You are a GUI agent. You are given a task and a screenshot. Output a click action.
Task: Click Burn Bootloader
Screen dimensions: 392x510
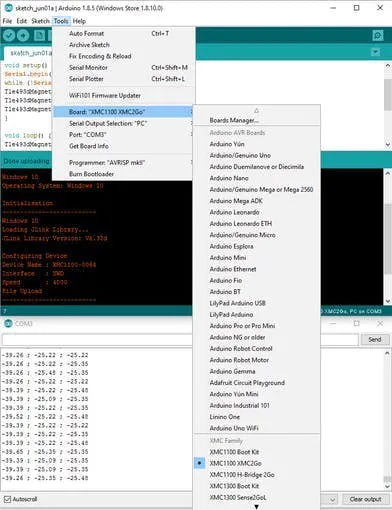point(123,174)
